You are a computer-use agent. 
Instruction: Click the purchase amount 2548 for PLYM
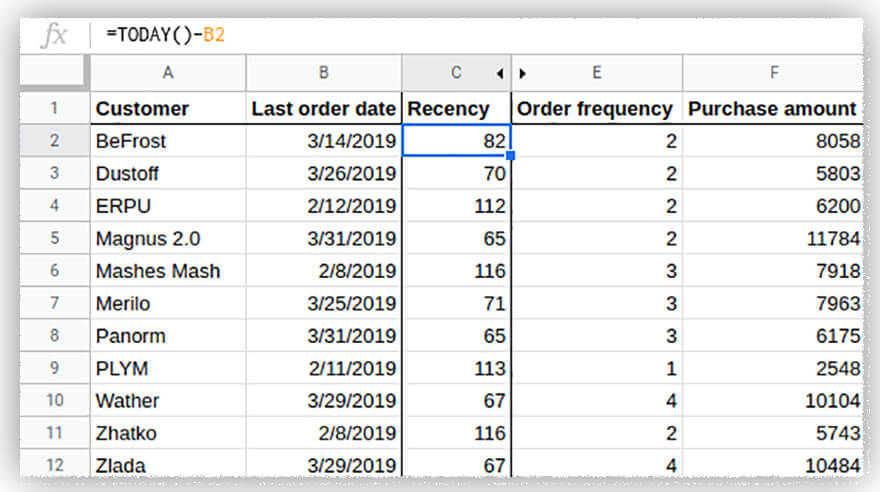pos(772,369)
